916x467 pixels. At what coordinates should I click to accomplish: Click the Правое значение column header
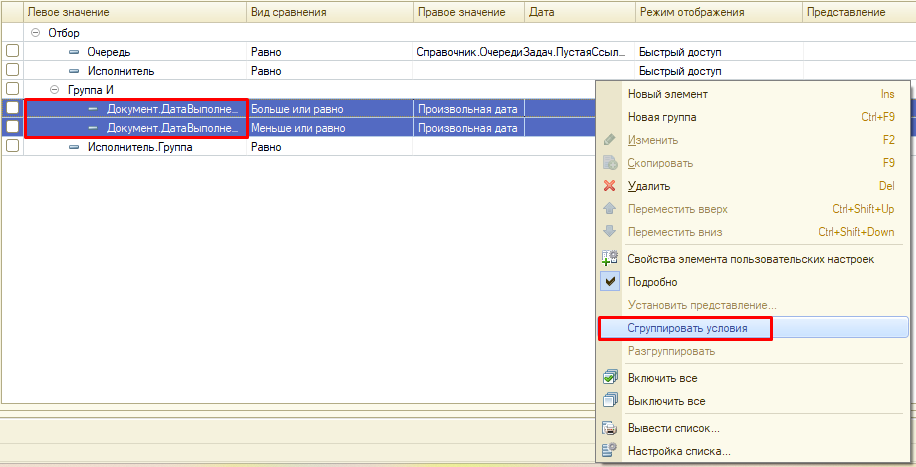pyautogui.click(x=469, y=12)
